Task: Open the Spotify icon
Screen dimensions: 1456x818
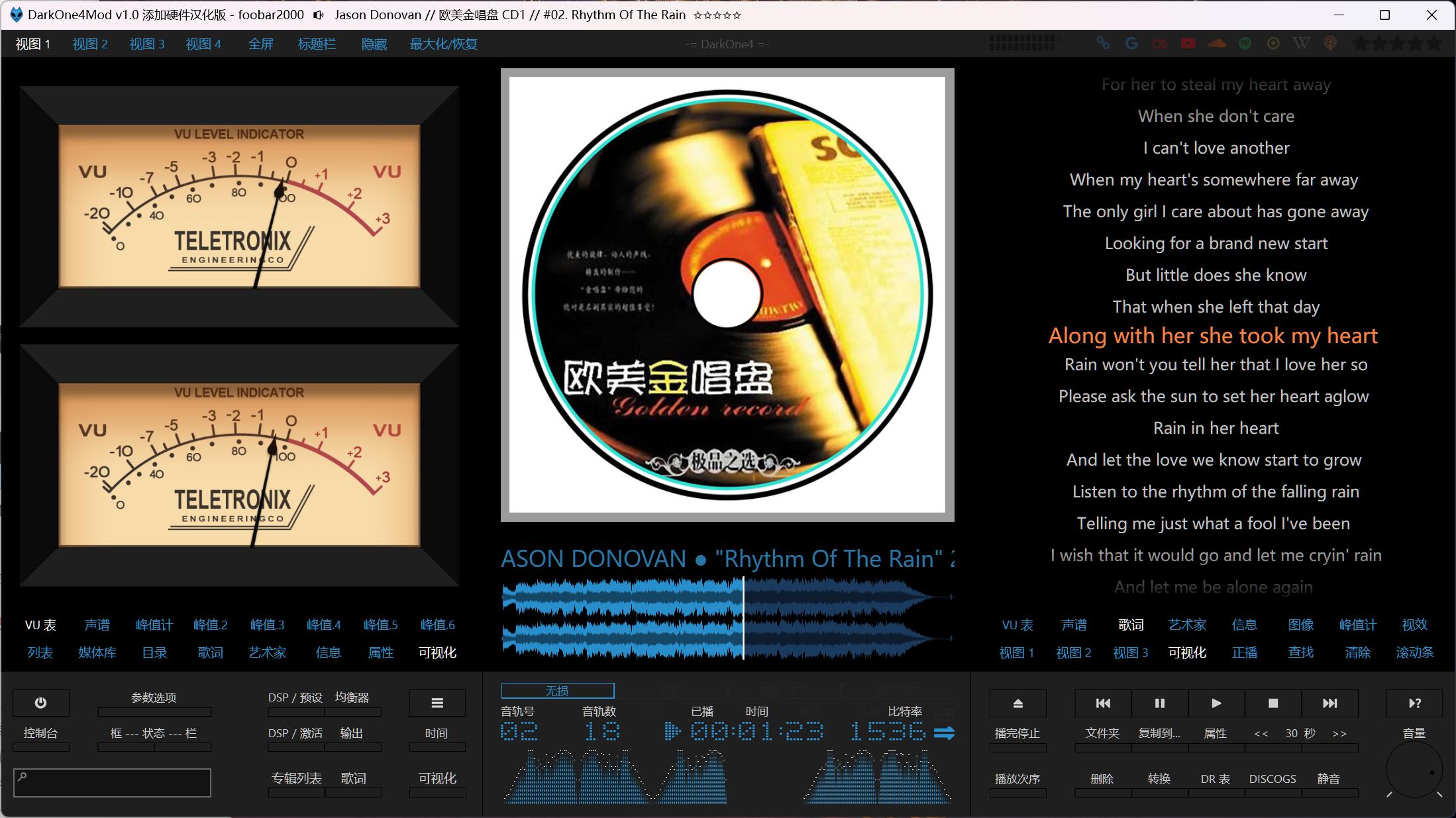Action: click(1245, 44)
